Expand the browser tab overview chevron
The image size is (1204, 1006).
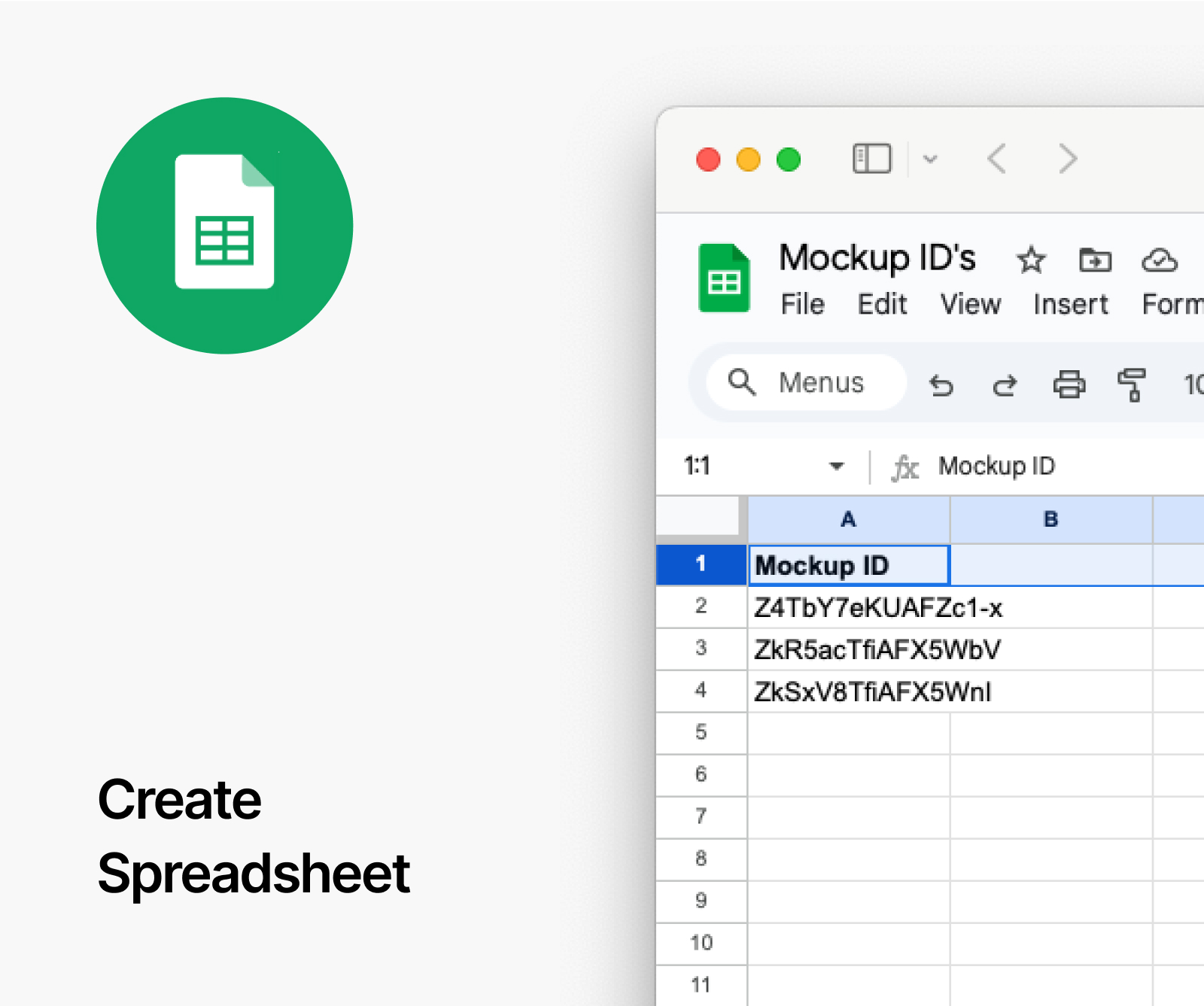pyautogui.click(x=931, y=159)
